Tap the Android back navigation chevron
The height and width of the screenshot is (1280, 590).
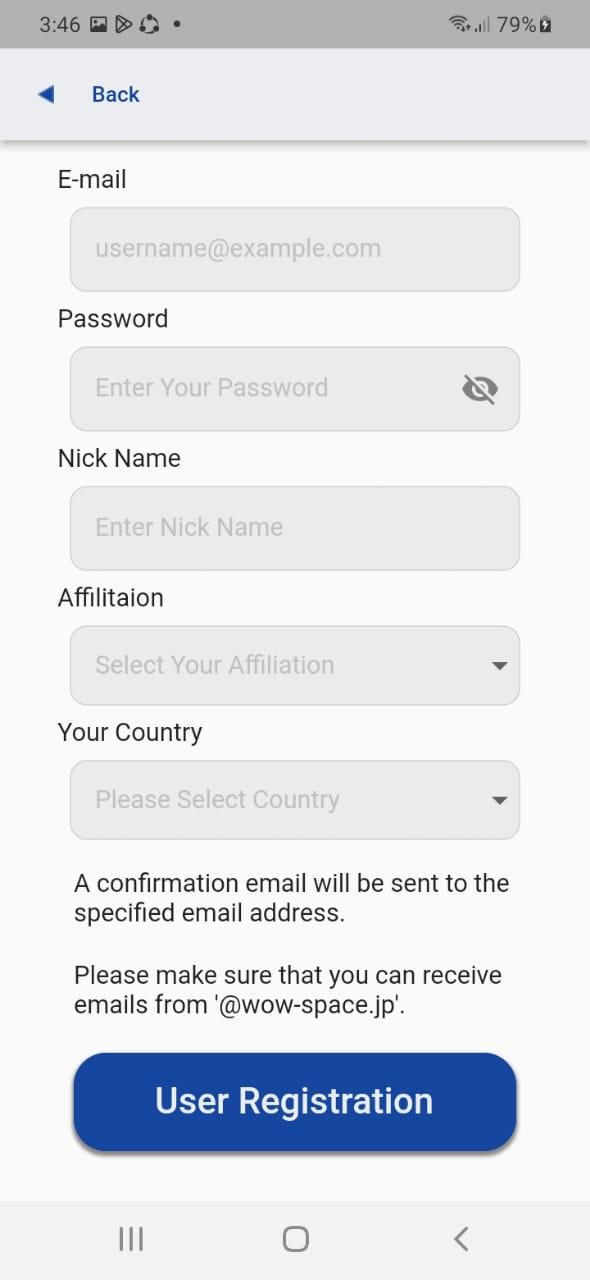click(460, 1240)
